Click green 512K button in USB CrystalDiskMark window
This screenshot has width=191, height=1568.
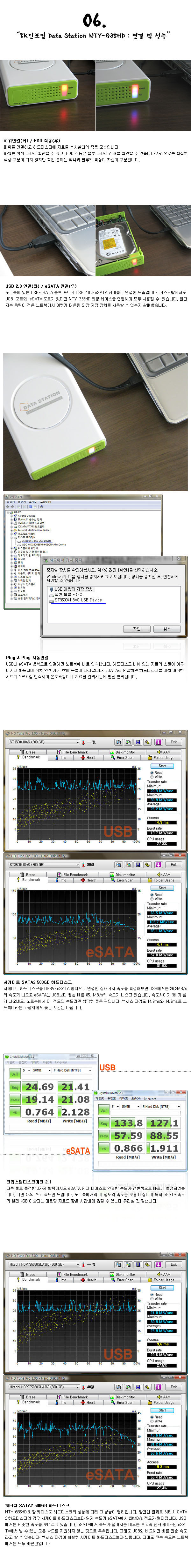(15, 1100)
